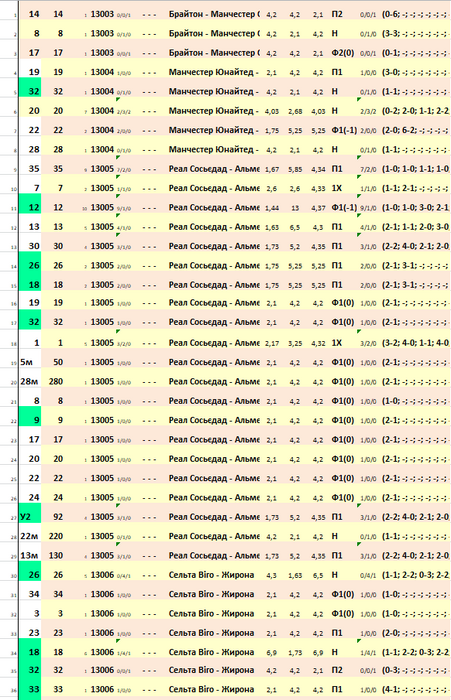Screen dimensions: 451x700
Task: Click the "Н" outcome cell in row 28
Action: [334, 536]
